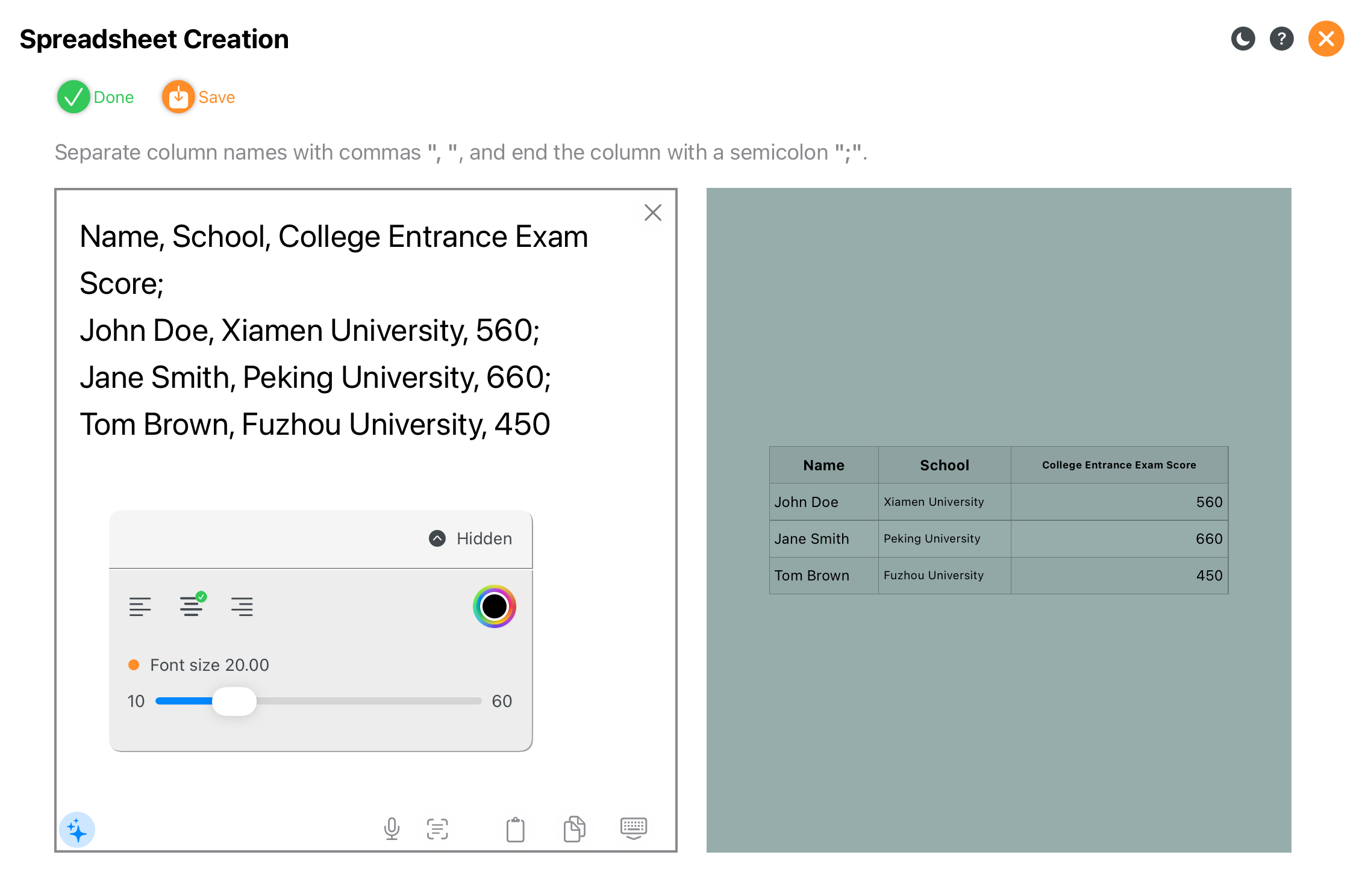1365x896 pixels.
Task: Click the orange Save button
Action: [178, 97]
